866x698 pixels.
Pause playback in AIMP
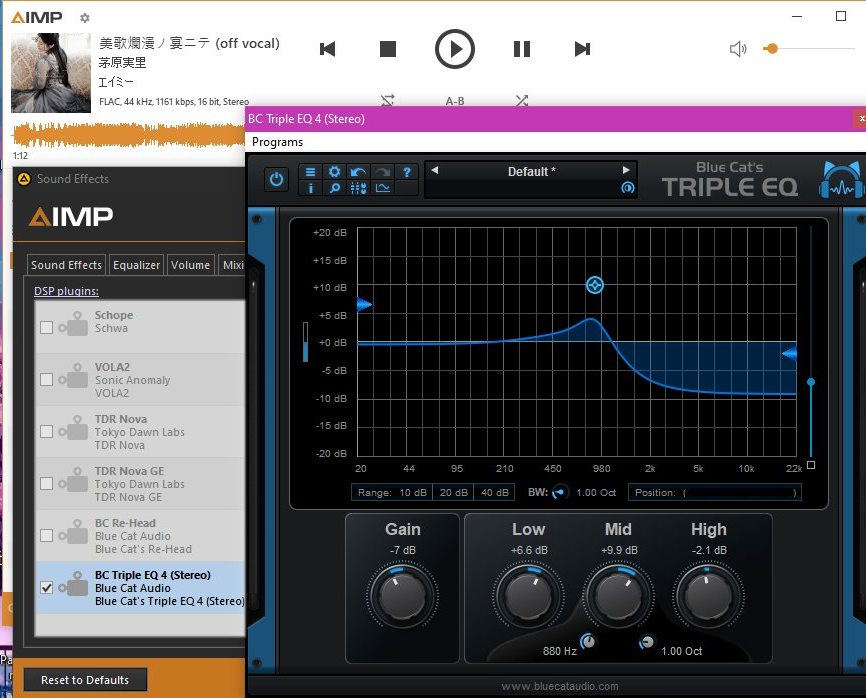click(x=522, y=49)
